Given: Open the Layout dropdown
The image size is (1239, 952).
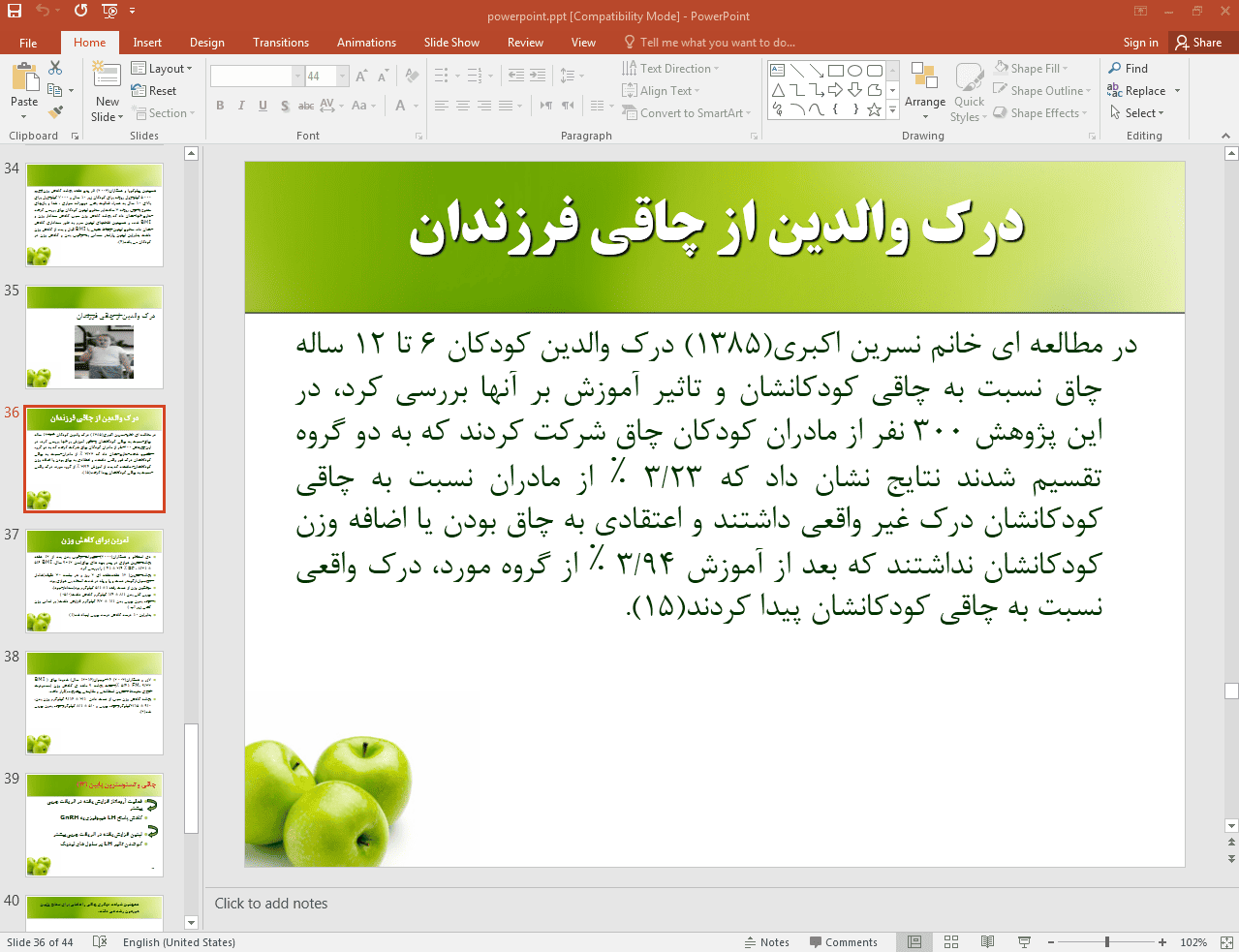Looking at the screenshot, I should pos(162,69).
